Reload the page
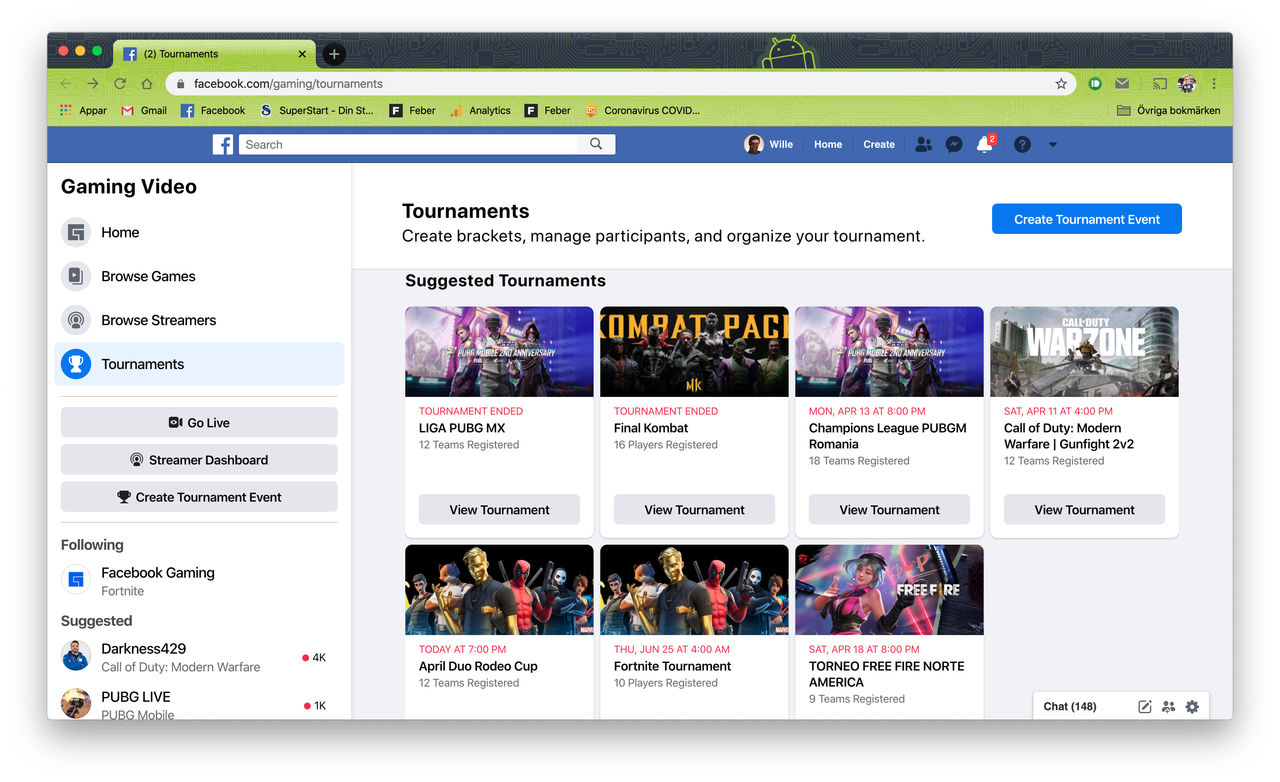1280x782 pixels. click(x=120, y=84)
